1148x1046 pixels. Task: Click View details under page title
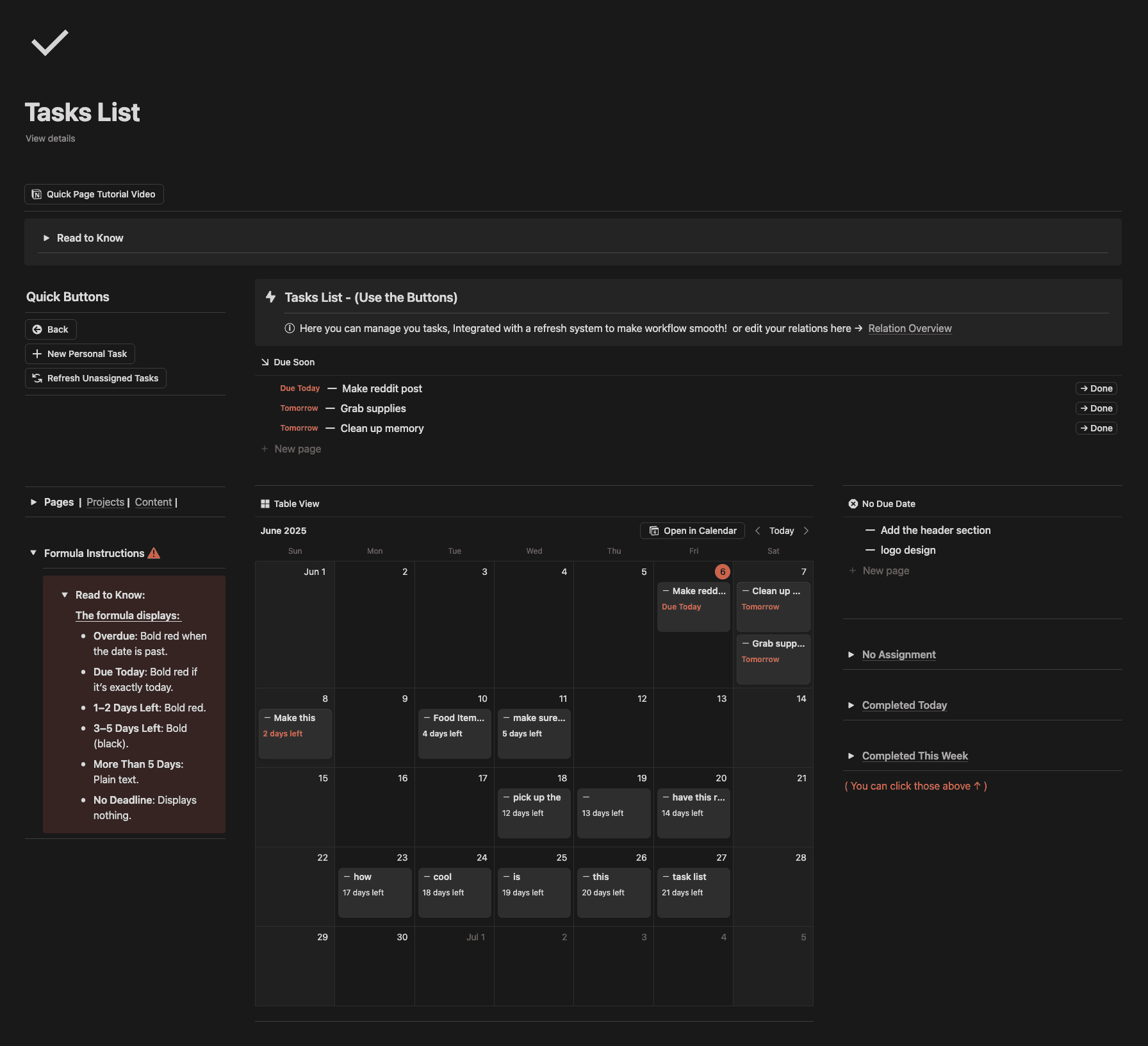(x=51, y=138)
